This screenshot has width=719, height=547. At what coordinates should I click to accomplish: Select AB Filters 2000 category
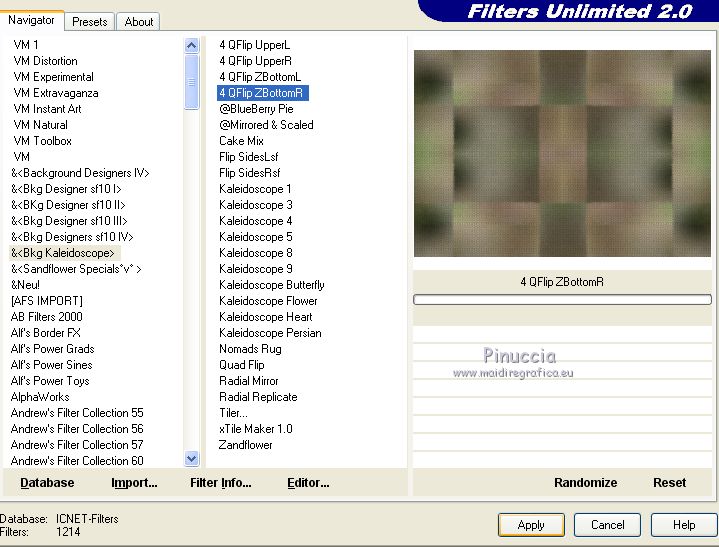pyautogui.click(x=46, y=317)
